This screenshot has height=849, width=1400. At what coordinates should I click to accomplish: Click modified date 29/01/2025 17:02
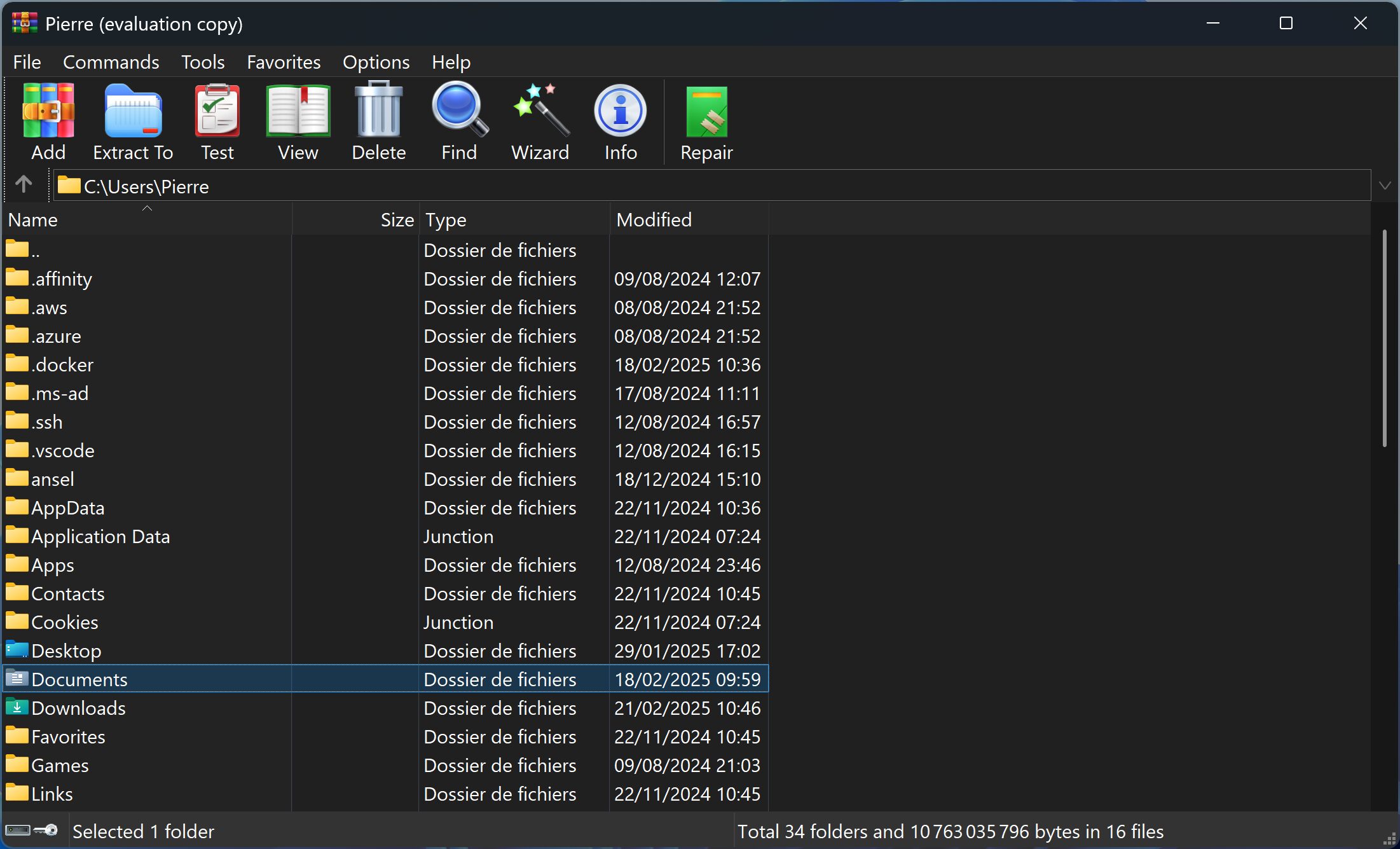(687, 651)
